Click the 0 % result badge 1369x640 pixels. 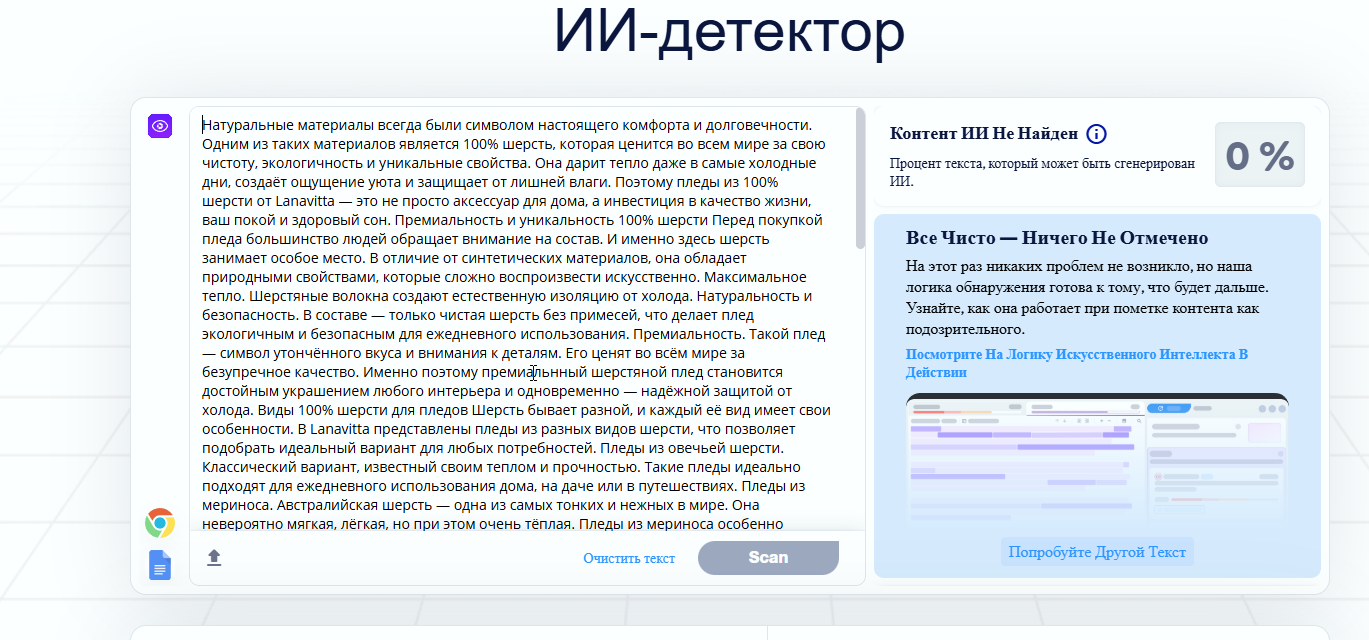[1260, 155]
